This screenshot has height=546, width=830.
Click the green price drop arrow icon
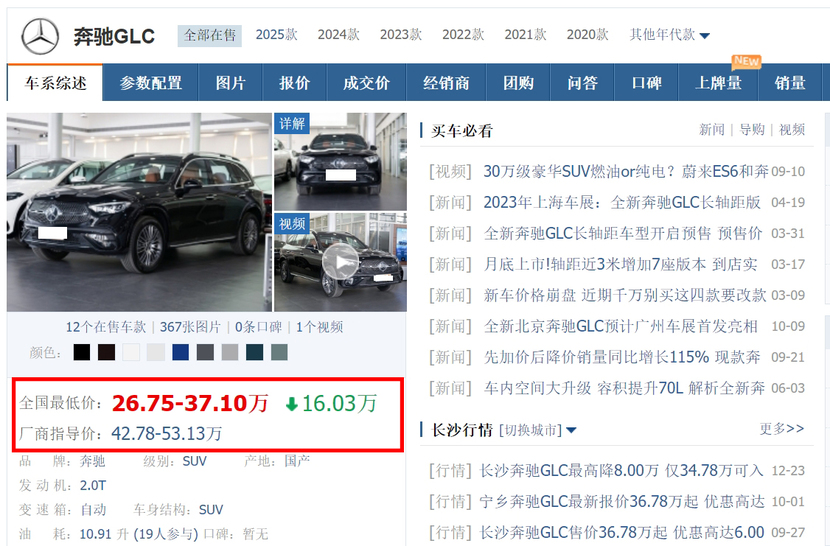pyautogui.click(x=292, y=405)
